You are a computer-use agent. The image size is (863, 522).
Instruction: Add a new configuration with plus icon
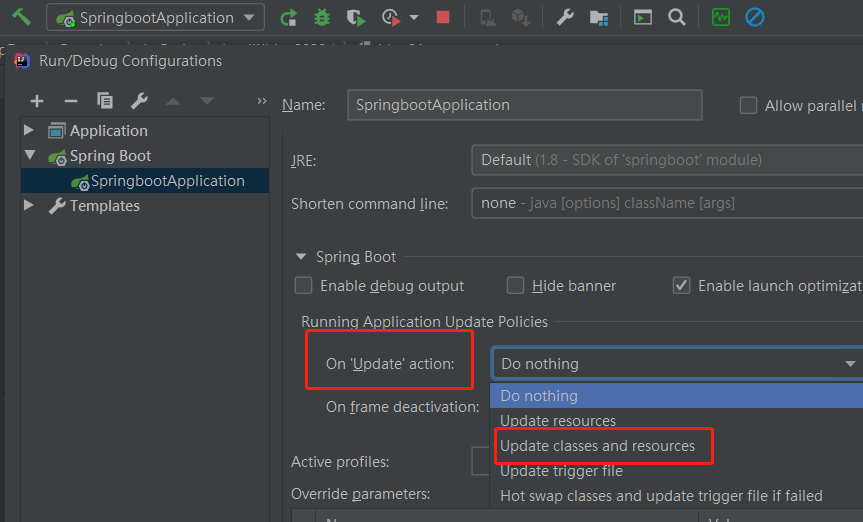click(37, 101)
